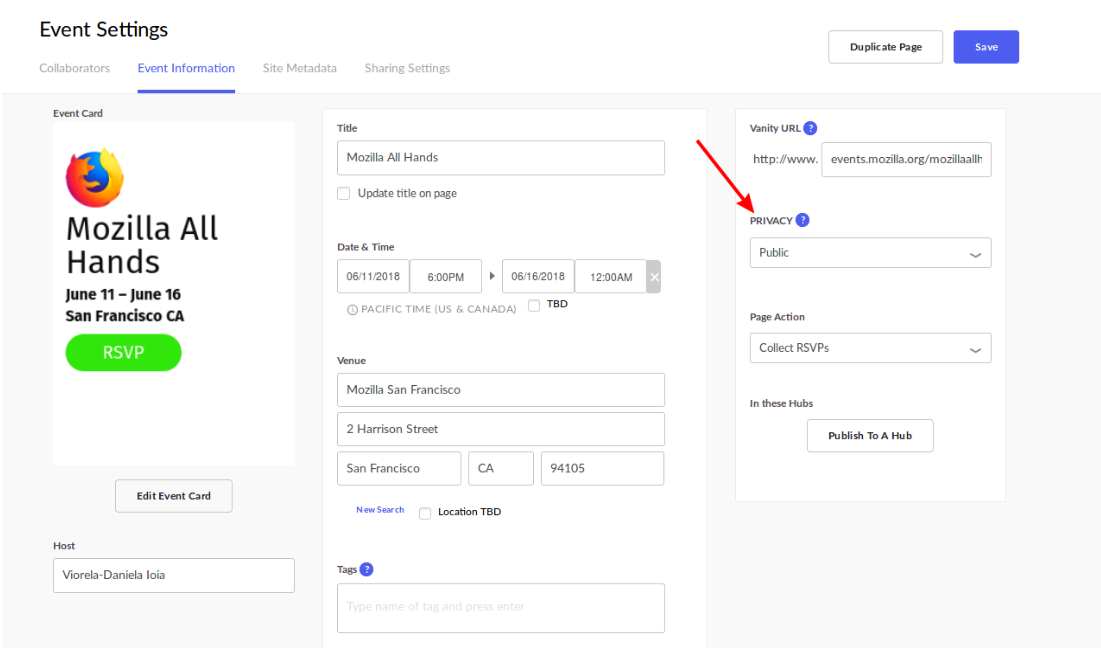Click into the Title field with Mozilla All Hands

tap(501, 158)
